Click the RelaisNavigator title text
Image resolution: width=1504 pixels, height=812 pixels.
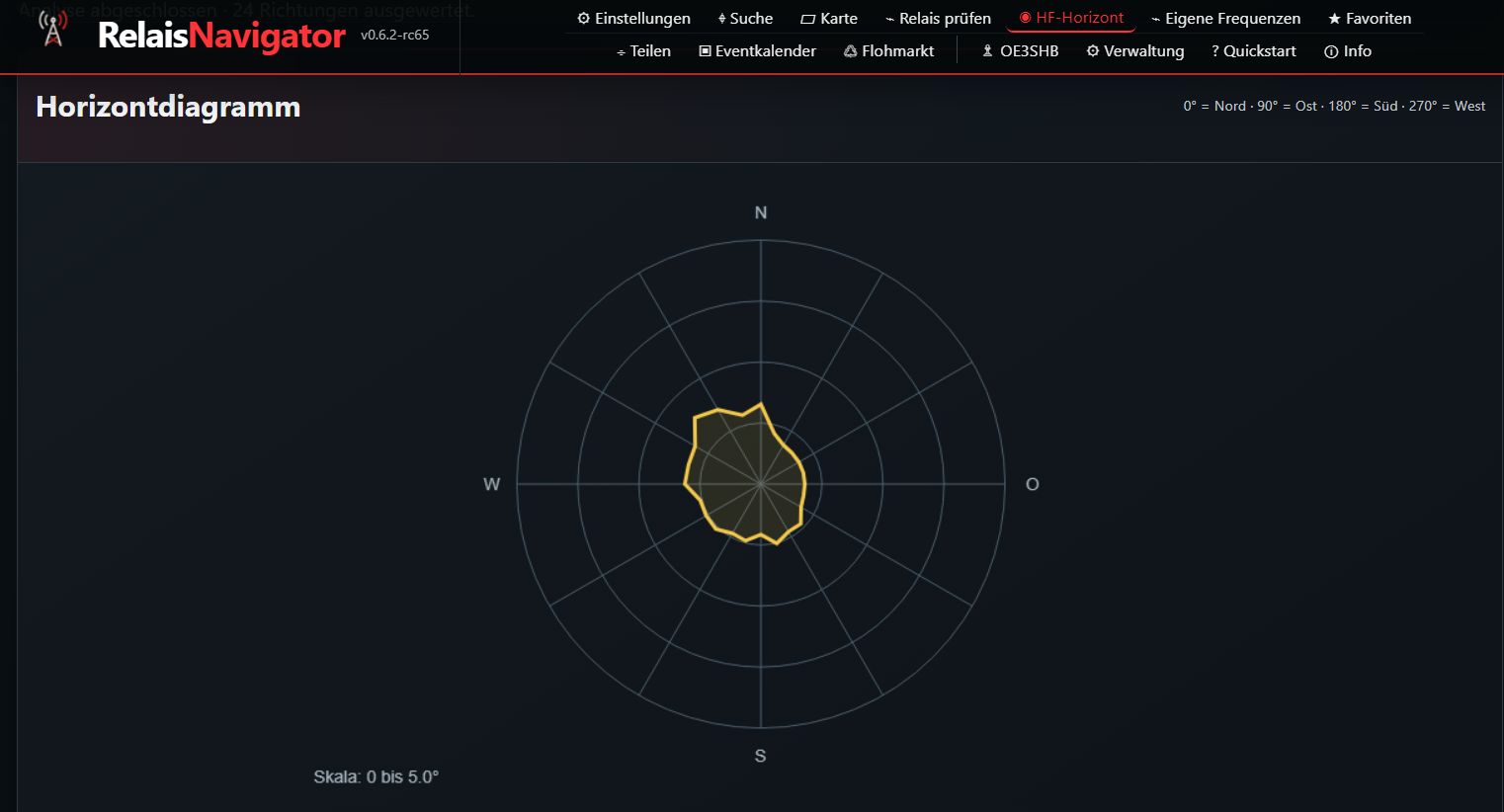pyautogui.click(x=222, y=36)
